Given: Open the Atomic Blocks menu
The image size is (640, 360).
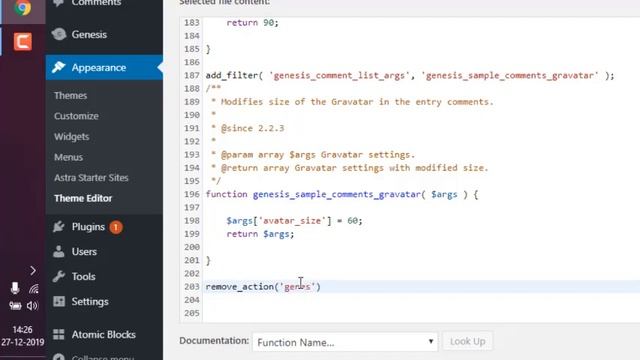Looking at the screenshot, I should point(104,334).
